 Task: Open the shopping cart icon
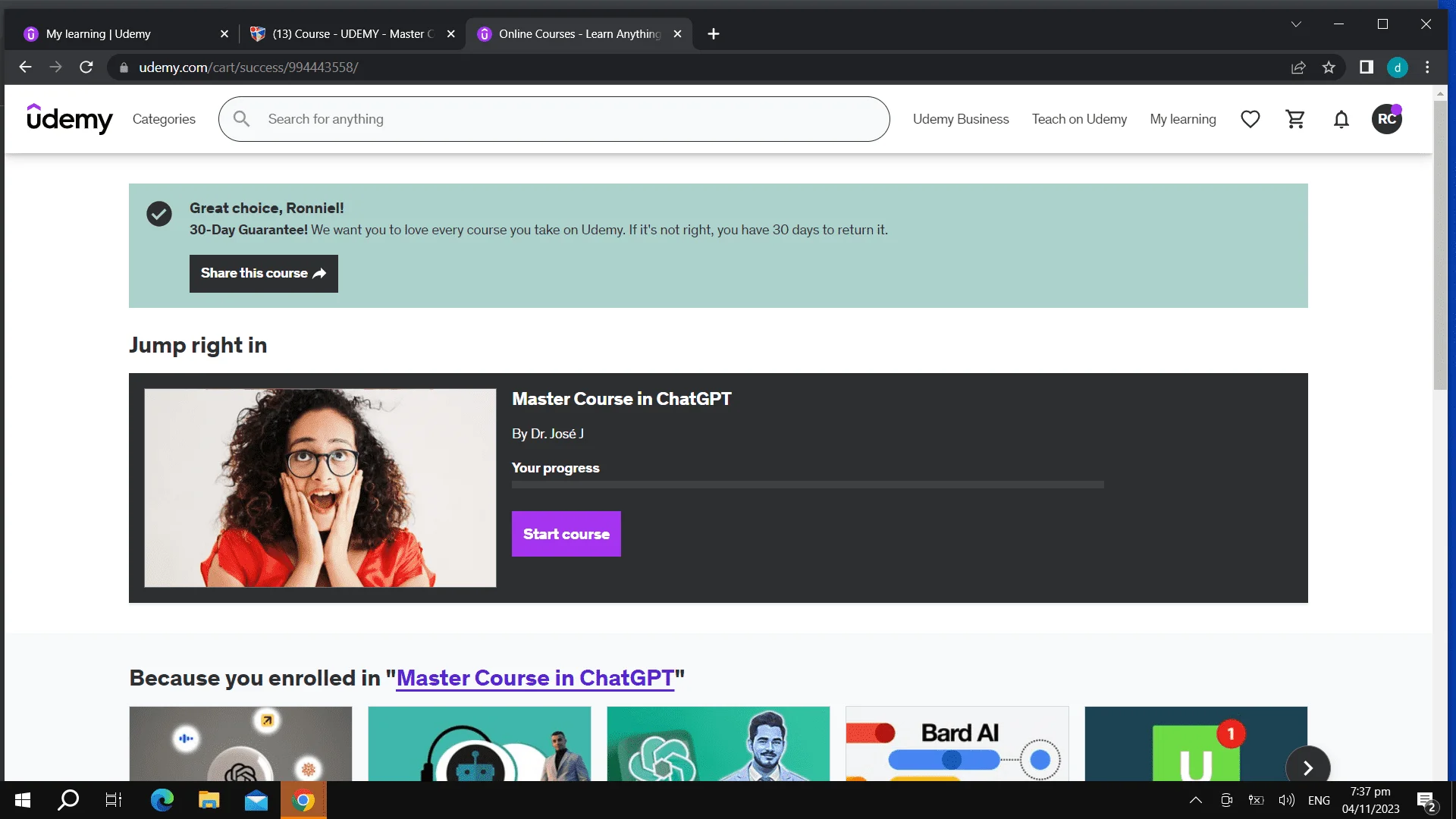1295,119
